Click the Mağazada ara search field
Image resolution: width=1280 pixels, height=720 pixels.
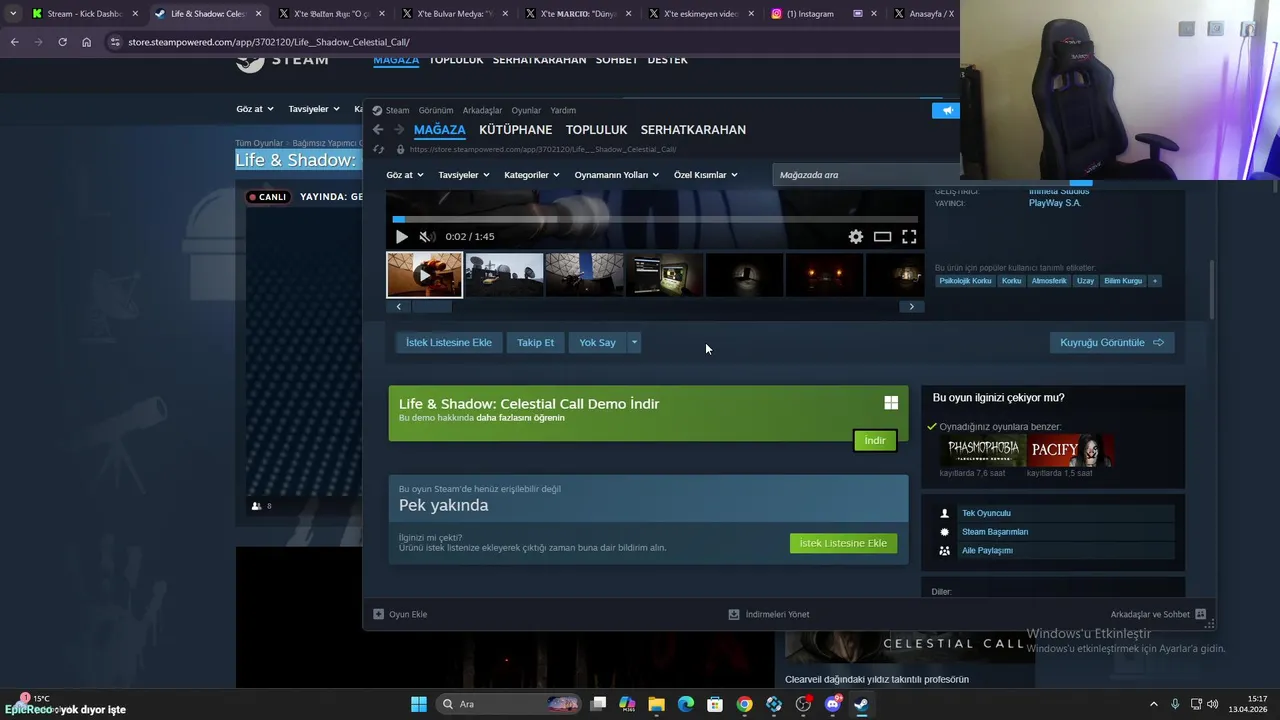tap(866, 175)
